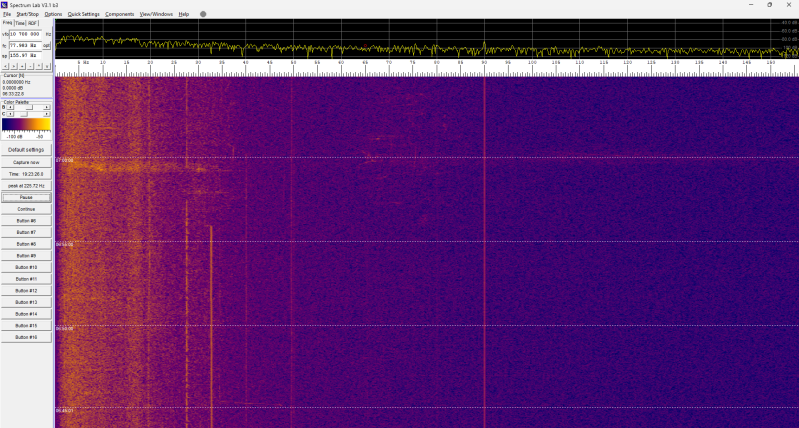Click the down v frequency button
Screen dimensions: 799x428
point(47,66)
